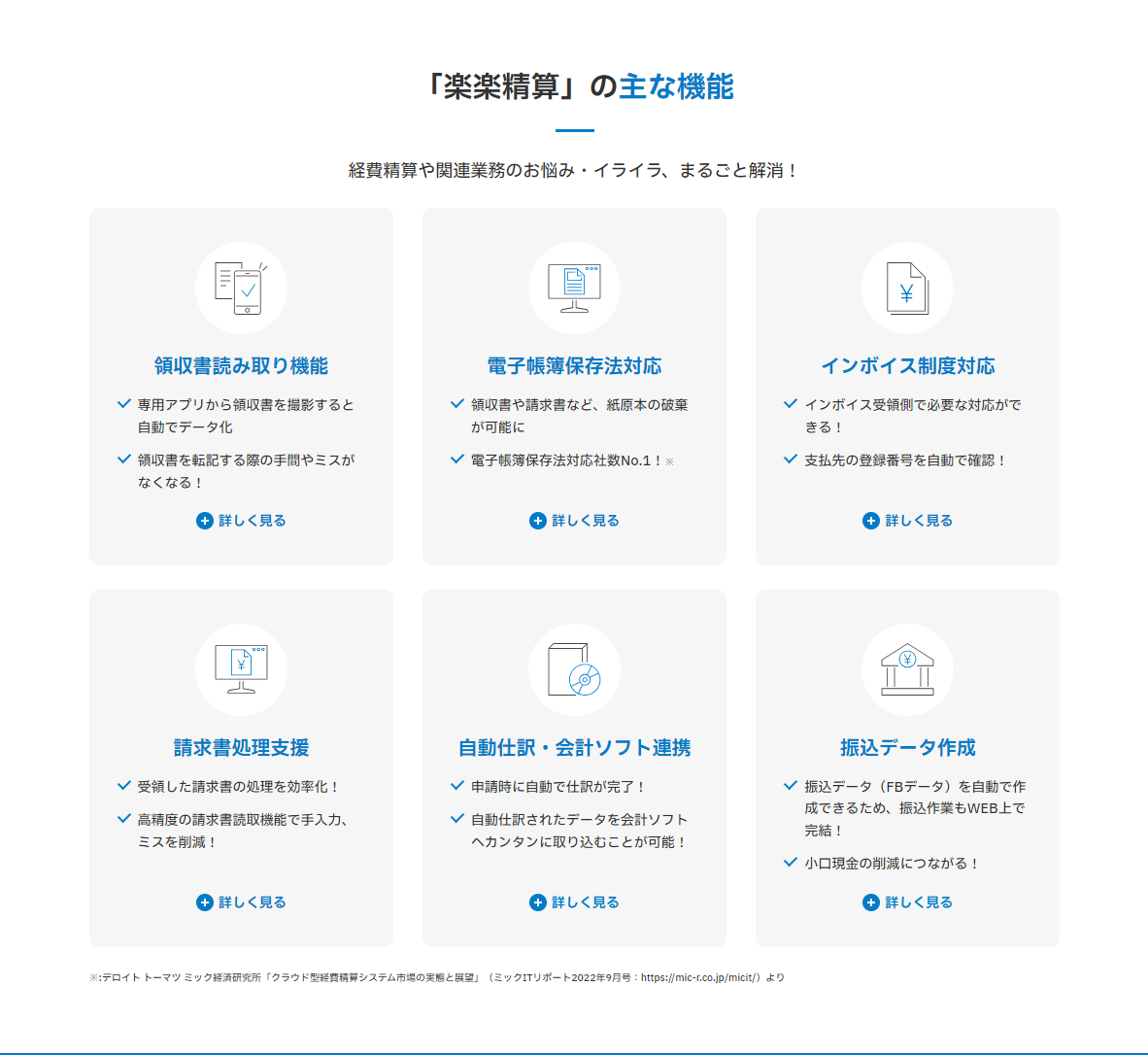Click the electronic bookkeeping monitor document icon
This screenshot has width=1148, height=1055.
(x=574, y=289)
